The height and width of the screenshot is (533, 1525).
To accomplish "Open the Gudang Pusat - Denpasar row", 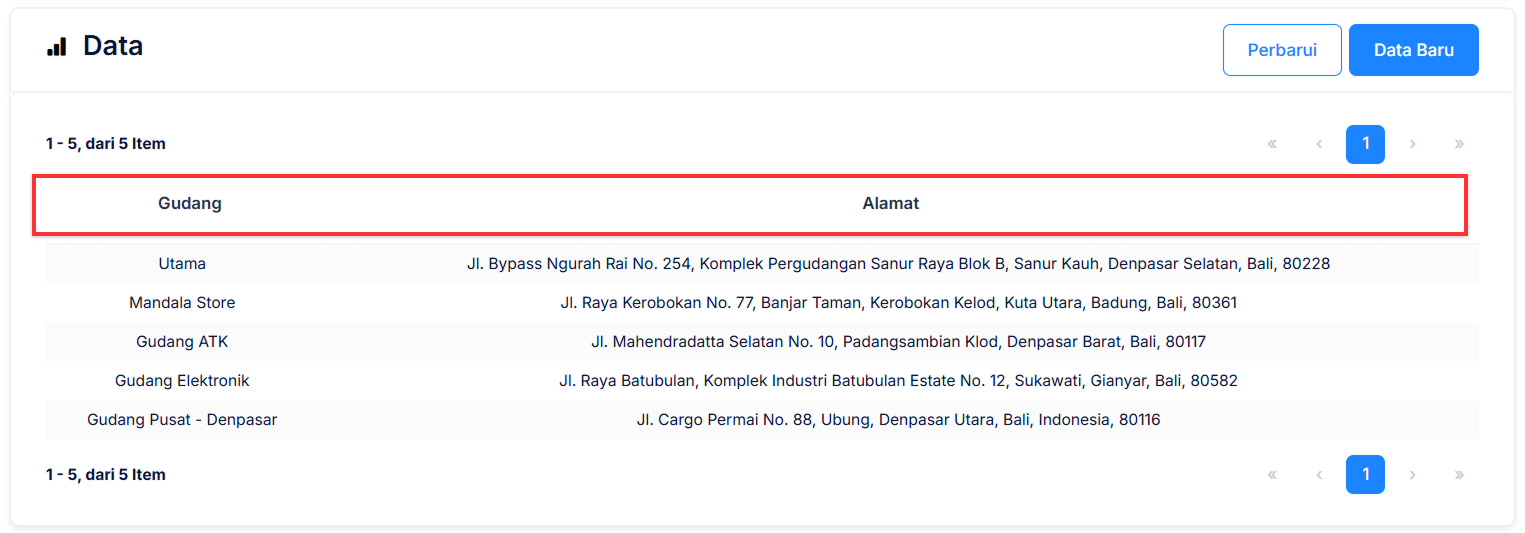I will 182,420.
